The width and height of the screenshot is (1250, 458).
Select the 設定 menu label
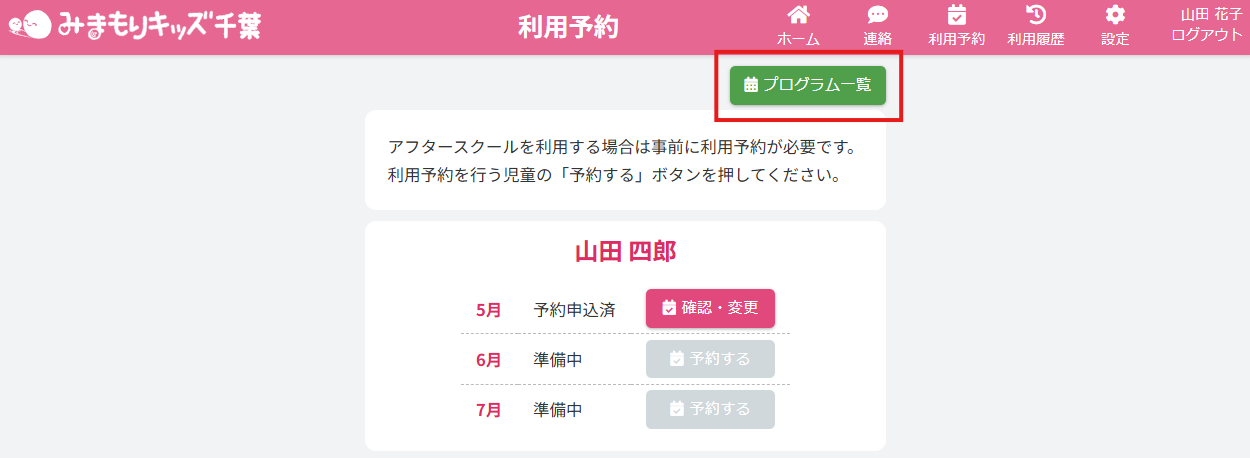[x=1115, y=39]
